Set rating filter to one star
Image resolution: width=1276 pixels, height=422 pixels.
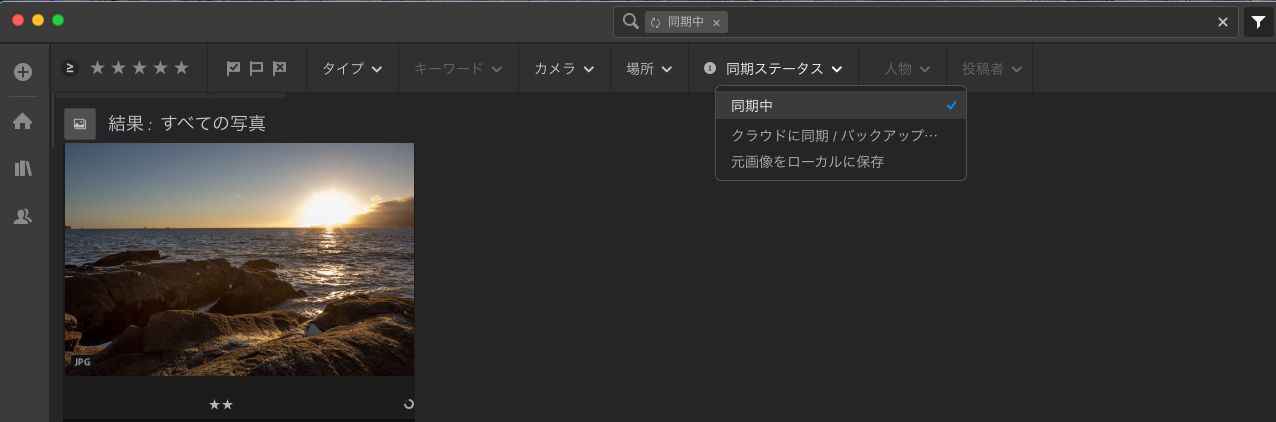pyautogui.click(x=97, y=68)
